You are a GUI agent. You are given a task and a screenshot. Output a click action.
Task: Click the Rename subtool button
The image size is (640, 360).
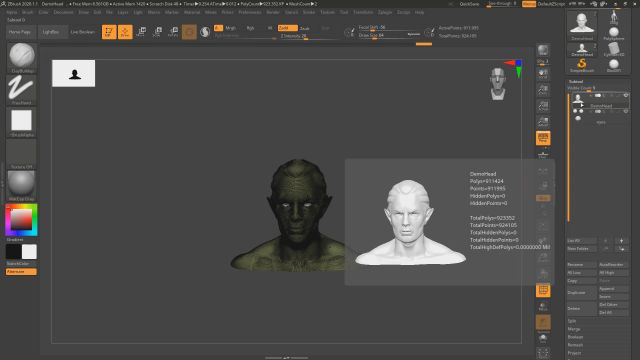(x=582, y=264)
